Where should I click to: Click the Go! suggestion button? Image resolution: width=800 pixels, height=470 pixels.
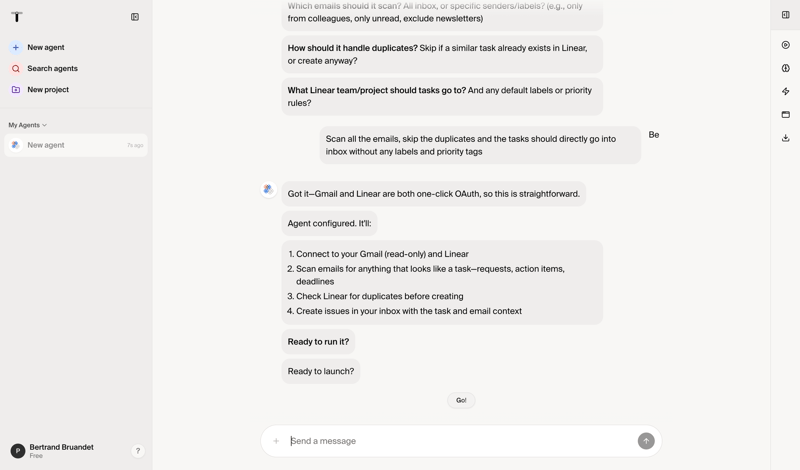[x=461, y=400]
